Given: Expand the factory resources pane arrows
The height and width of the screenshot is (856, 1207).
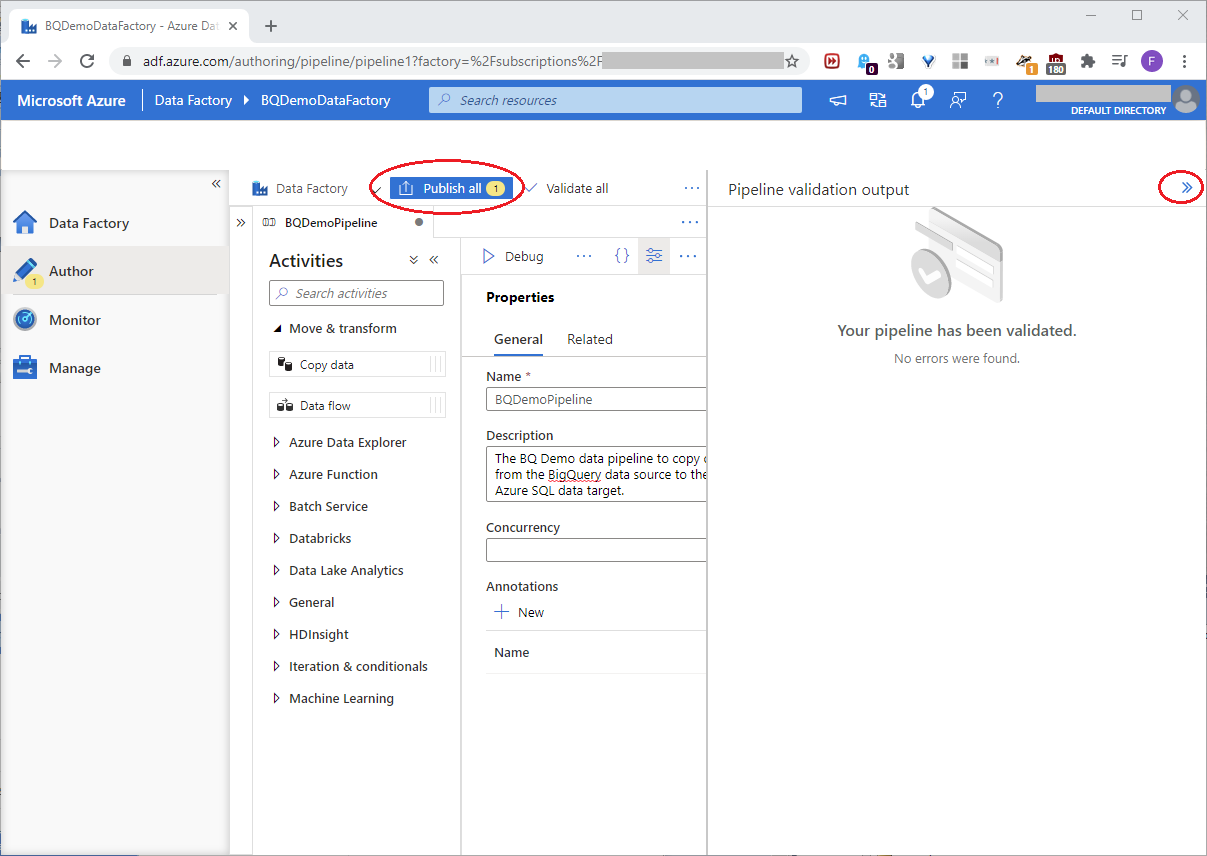Looking at the screenshot, I should 240,223.
